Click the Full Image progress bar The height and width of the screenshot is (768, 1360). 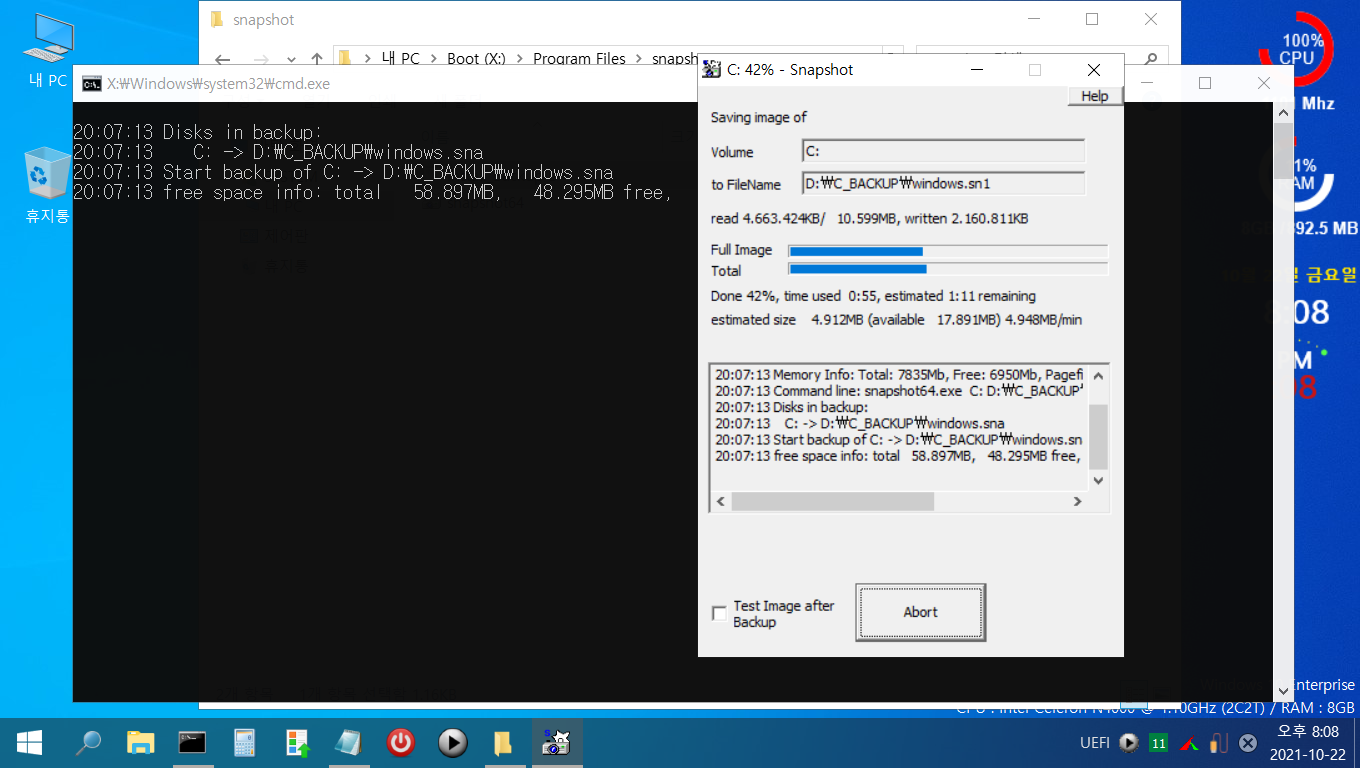click(x=948, y=251)
